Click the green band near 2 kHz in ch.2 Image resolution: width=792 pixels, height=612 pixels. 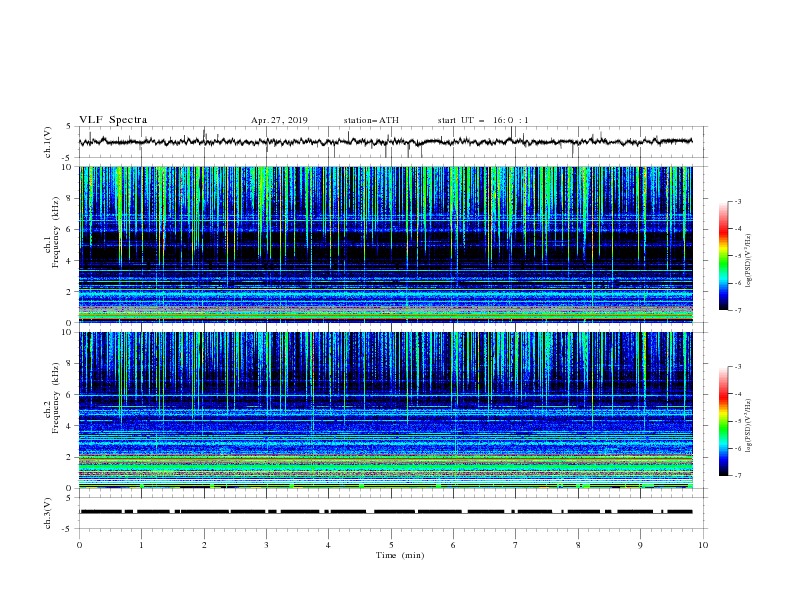pos(386,458)
